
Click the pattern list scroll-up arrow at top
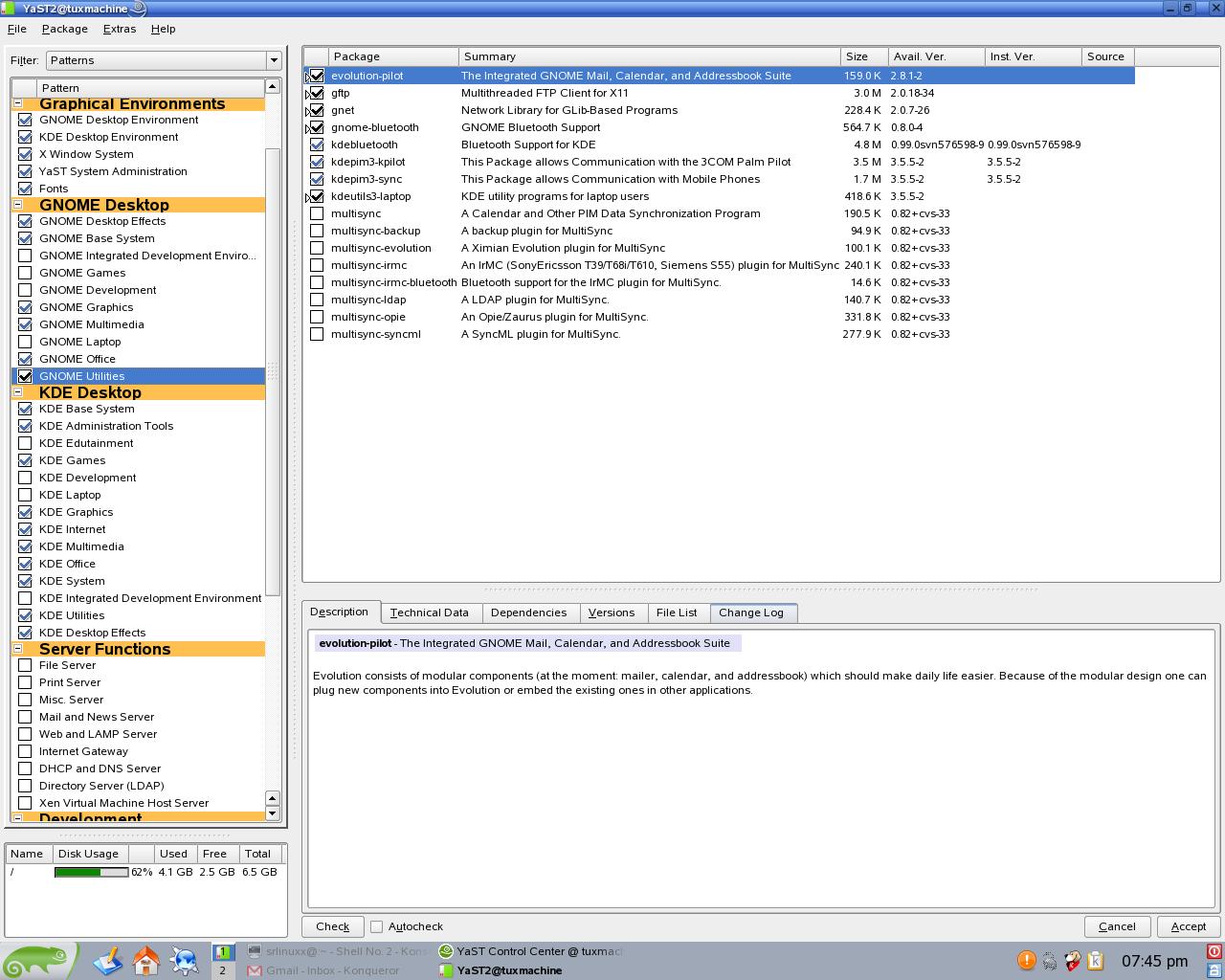click(272, 87)
